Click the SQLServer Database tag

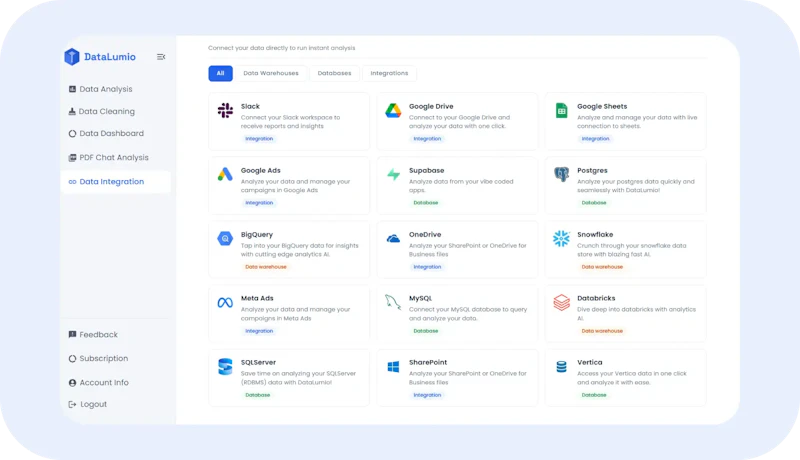(x=258, y=395)
